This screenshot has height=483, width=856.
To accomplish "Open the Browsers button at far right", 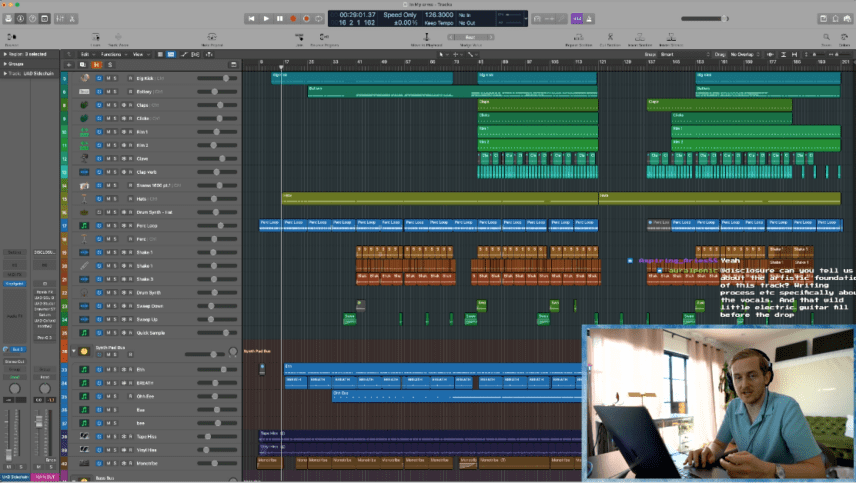I will (847, 19).
